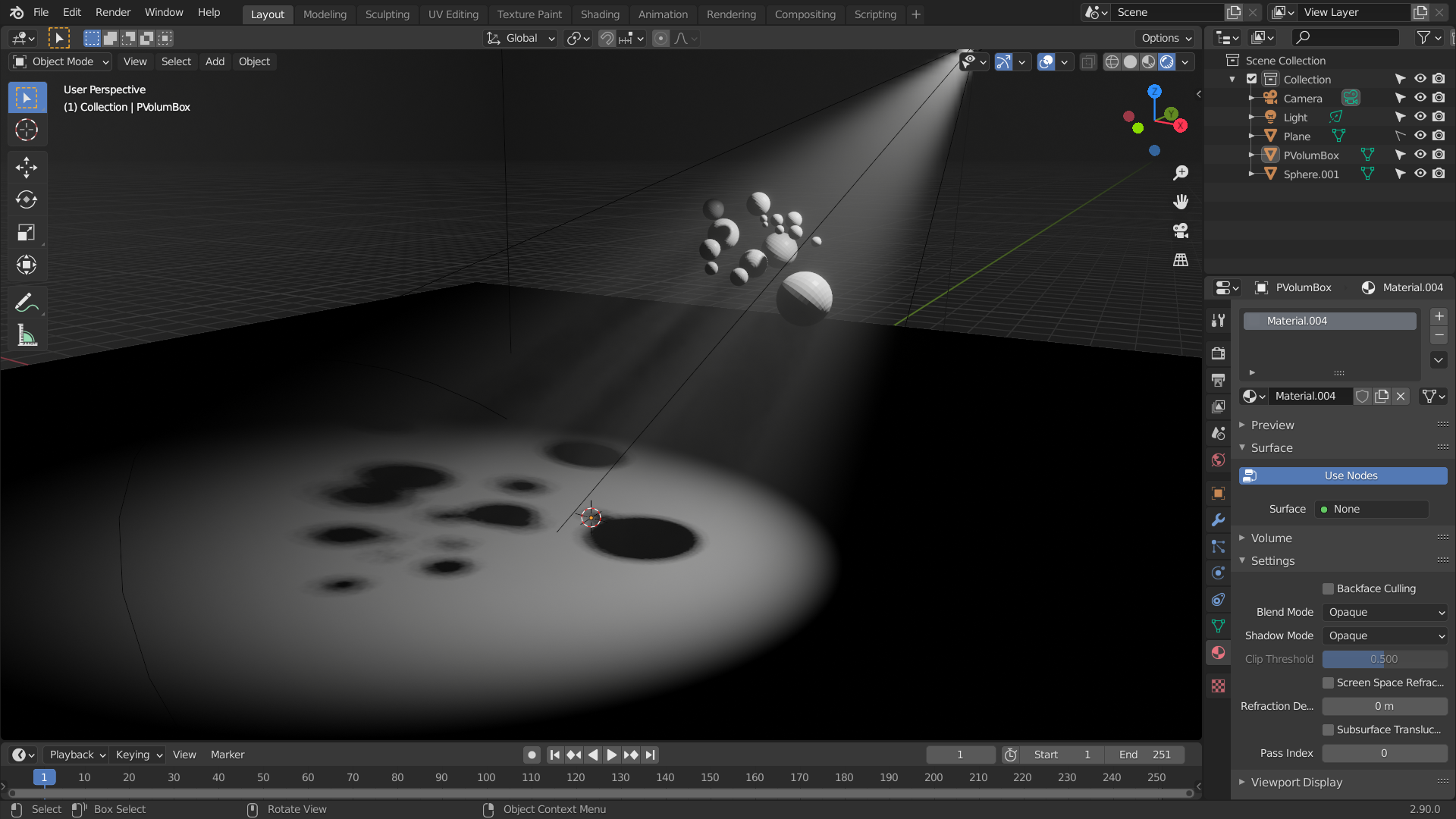Open the Object Mode dropdown

pos(62,61)
